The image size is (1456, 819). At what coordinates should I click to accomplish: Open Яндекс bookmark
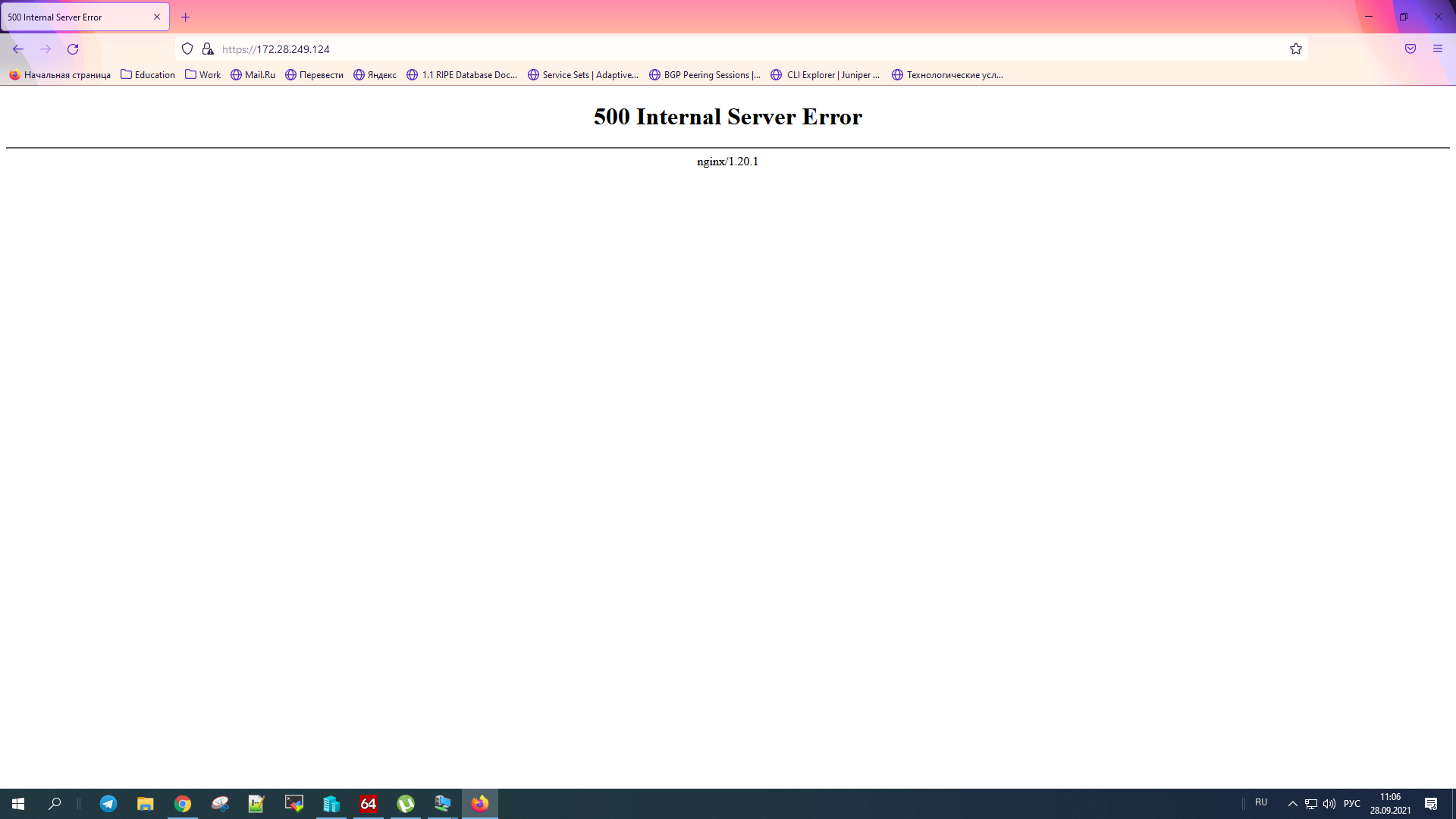[375, 75]
